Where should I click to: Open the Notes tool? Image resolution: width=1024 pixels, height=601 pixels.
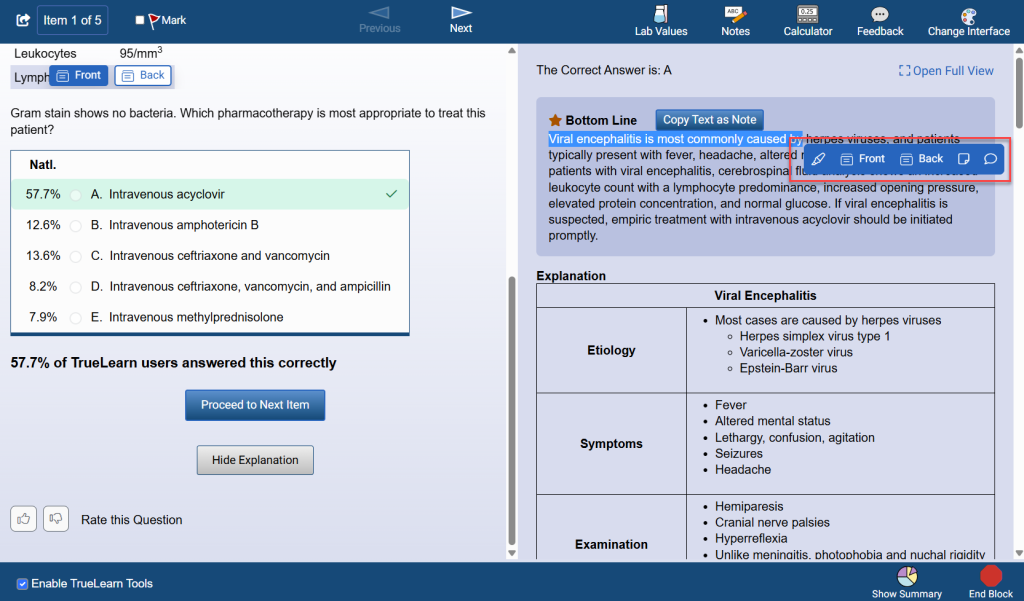(735, 21)
